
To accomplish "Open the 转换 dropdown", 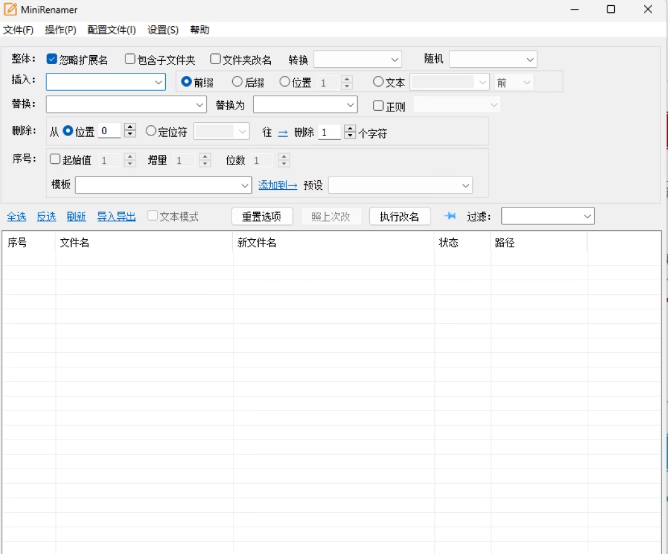I will pyautogui.click(x=357, y=59).
